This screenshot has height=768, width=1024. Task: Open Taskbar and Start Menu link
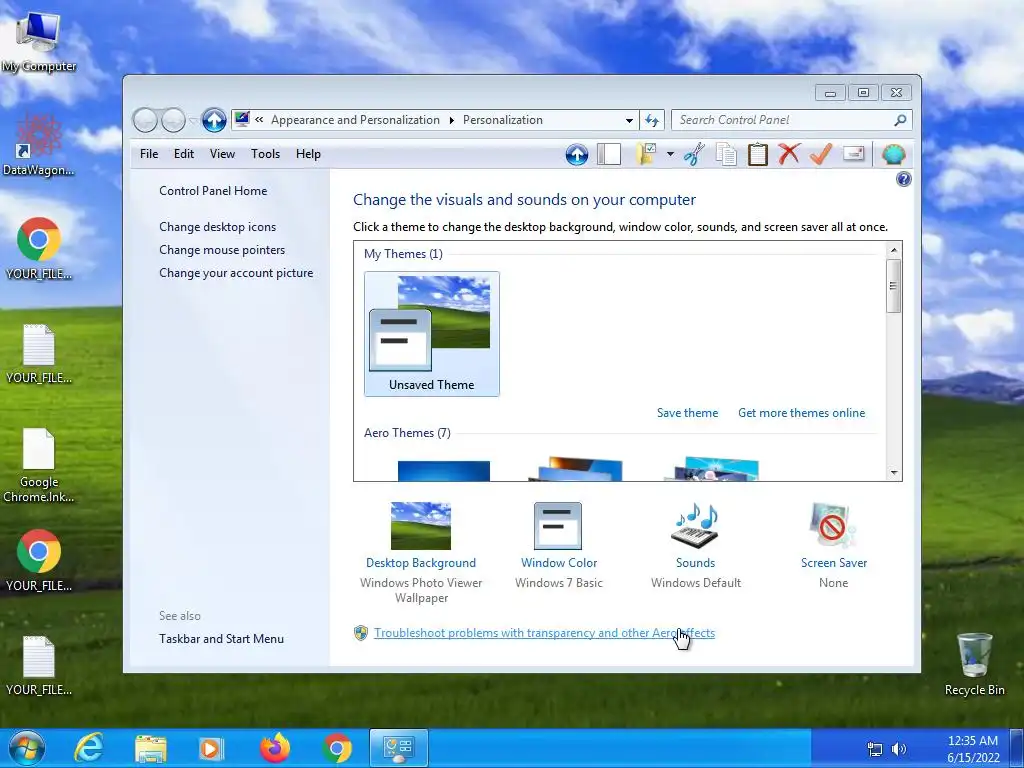221,639
